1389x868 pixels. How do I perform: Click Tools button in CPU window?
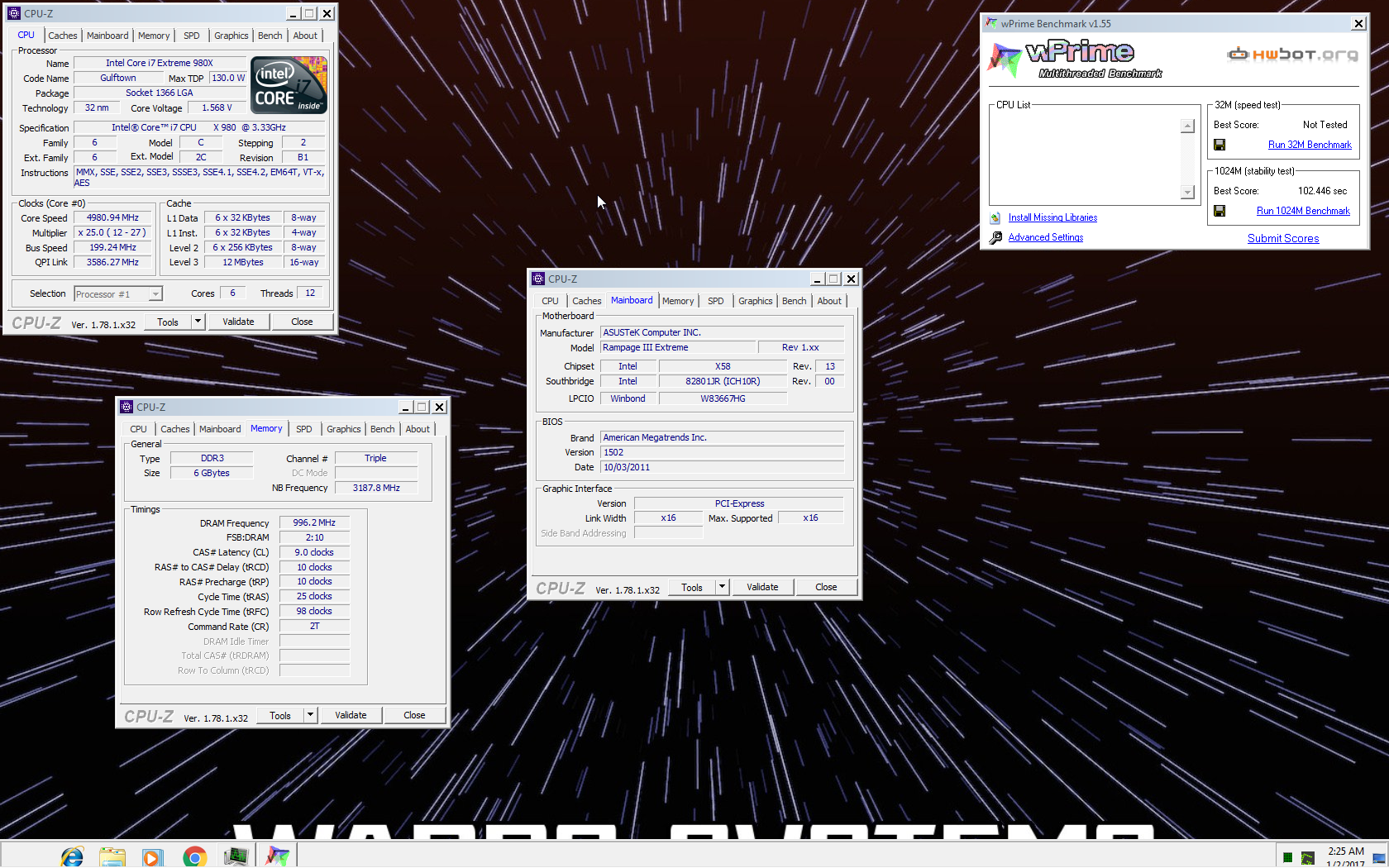pyautogui.click(x=168, y=322)
